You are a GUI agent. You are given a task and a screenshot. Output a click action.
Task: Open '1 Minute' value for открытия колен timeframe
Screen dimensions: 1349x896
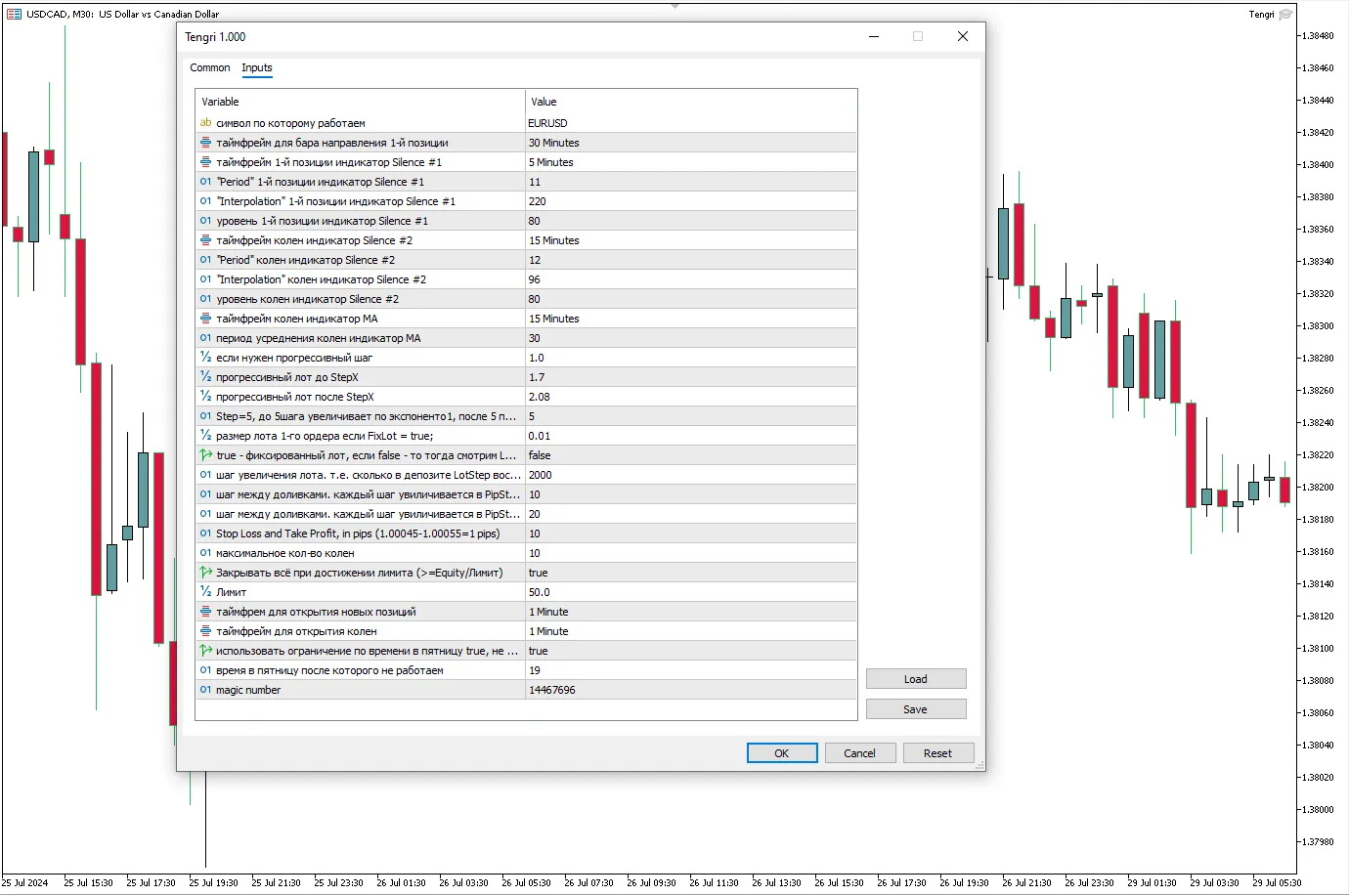[x=691, y=631]
